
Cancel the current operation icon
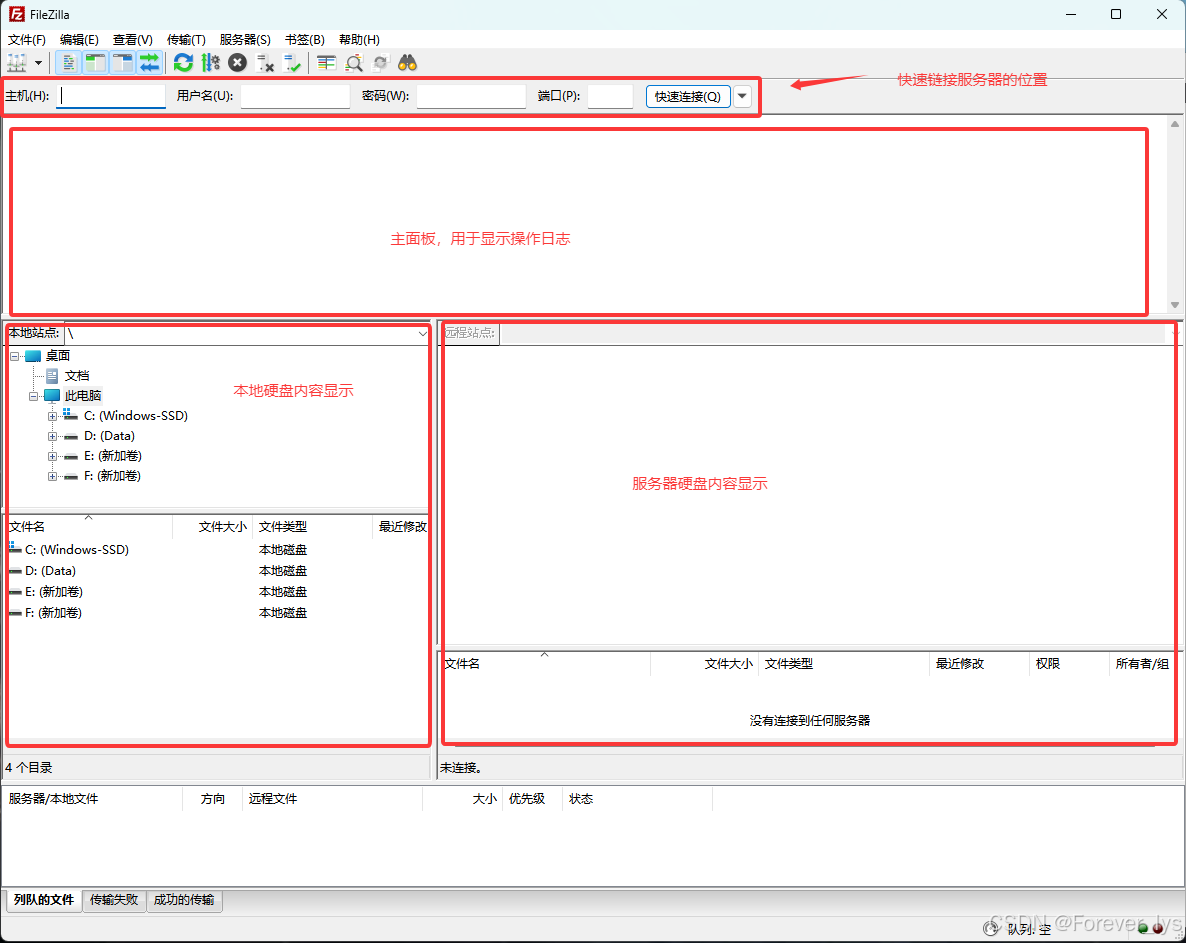click(x=238, y=63)
